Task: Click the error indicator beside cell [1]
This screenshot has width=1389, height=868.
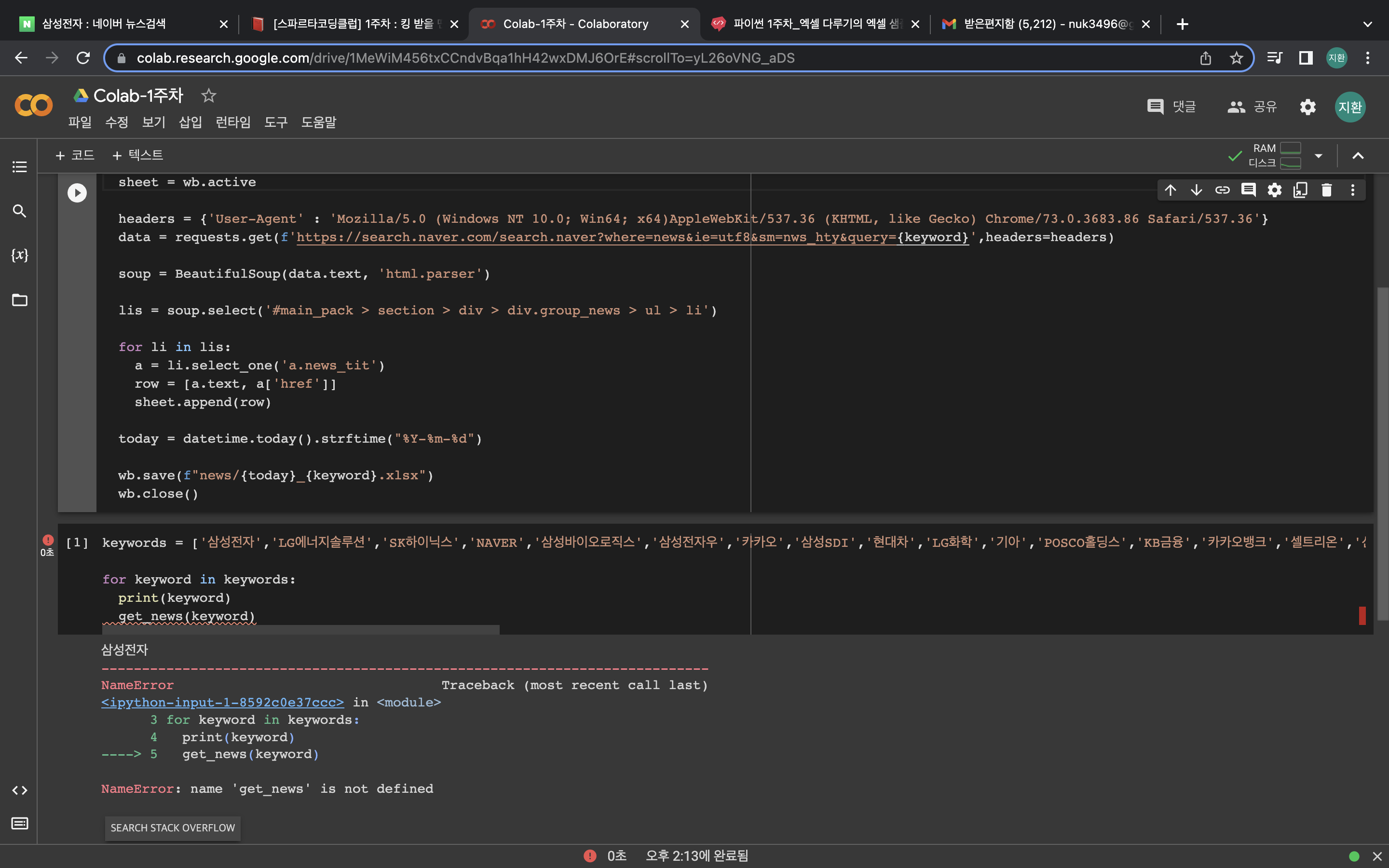Action: click(48, 540)
